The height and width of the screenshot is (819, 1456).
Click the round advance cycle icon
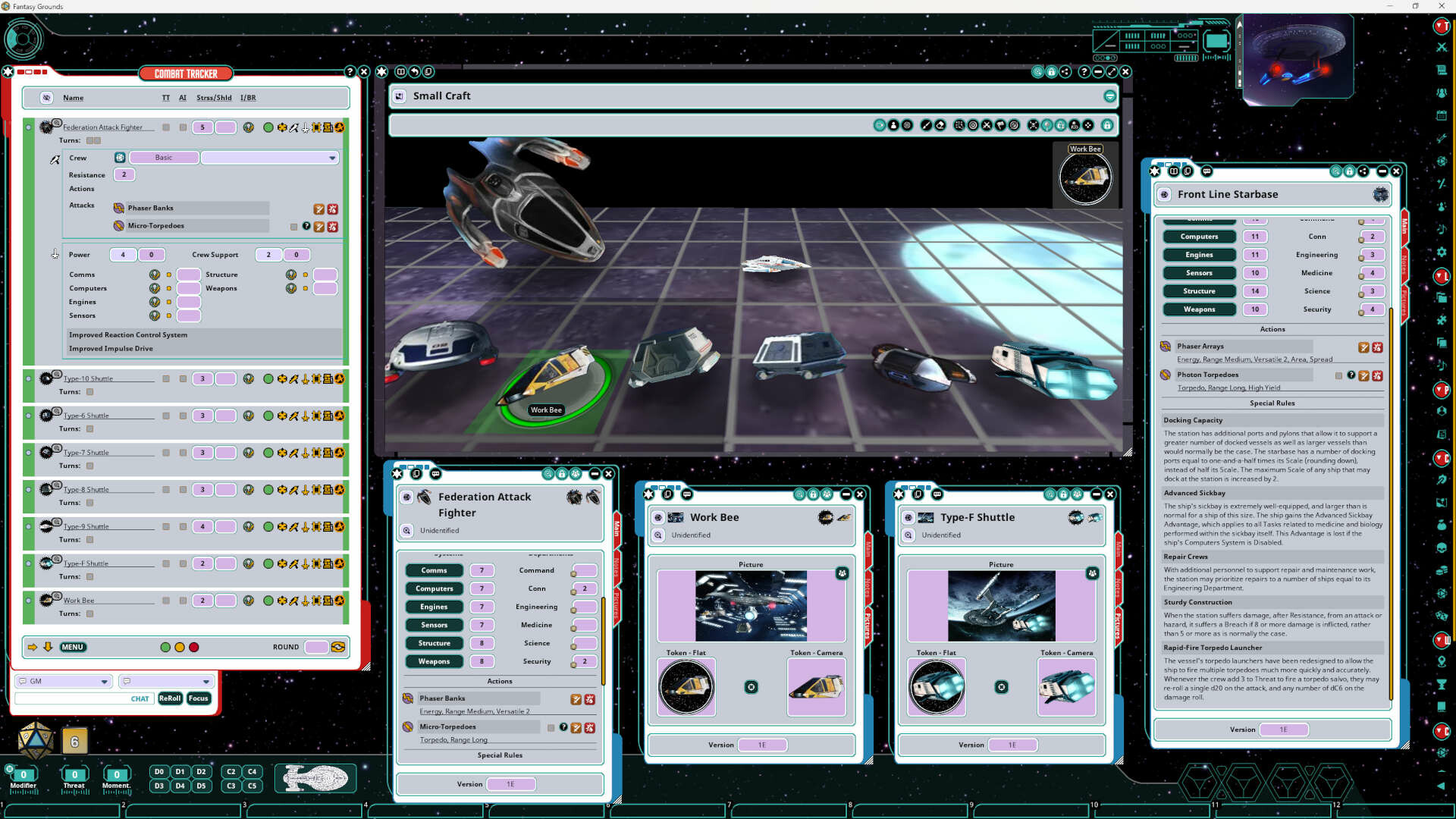(x=338, y=647)
